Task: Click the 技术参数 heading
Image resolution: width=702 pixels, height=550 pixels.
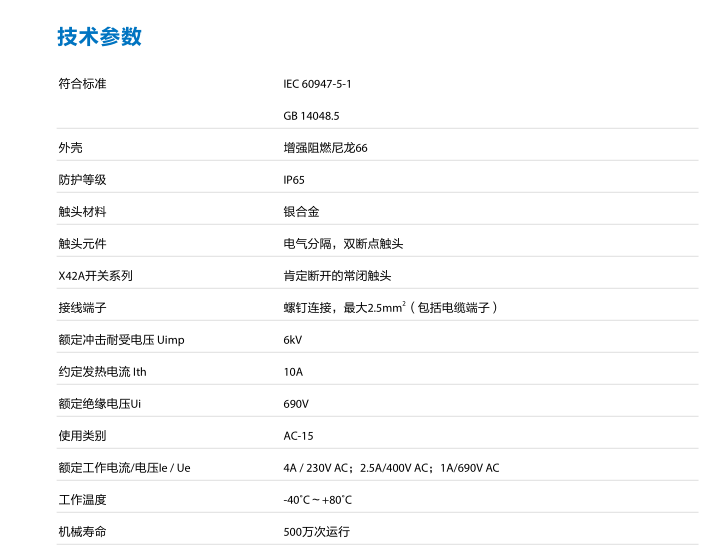Action: 99,37
